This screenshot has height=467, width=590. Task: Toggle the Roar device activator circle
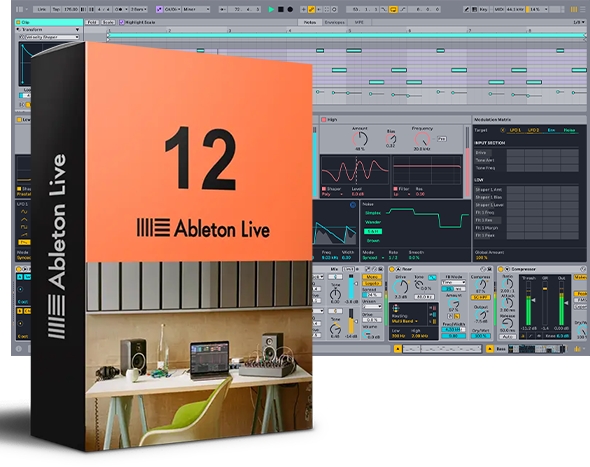click(392, 269)
